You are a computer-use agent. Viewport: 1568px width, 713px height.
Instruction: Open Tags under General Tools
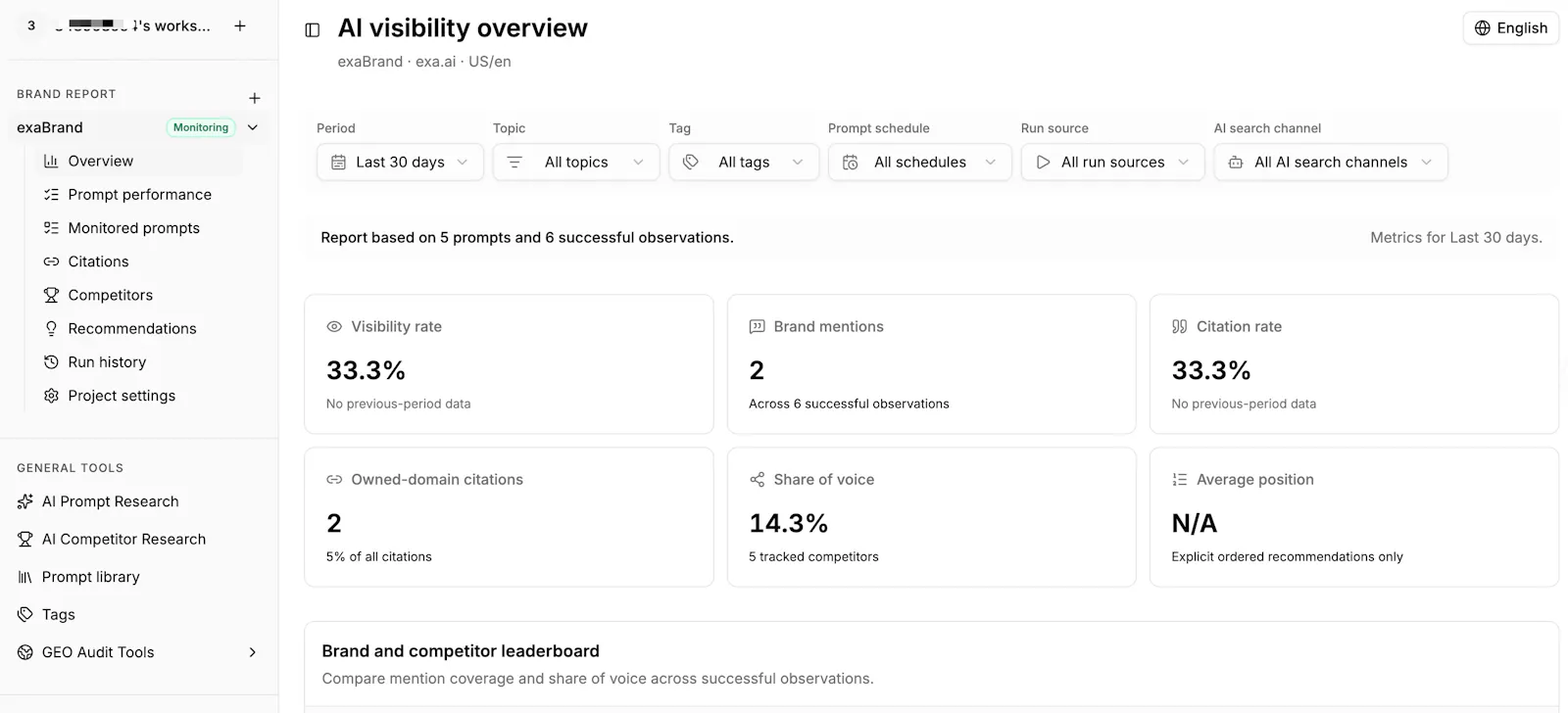(139, 615)
